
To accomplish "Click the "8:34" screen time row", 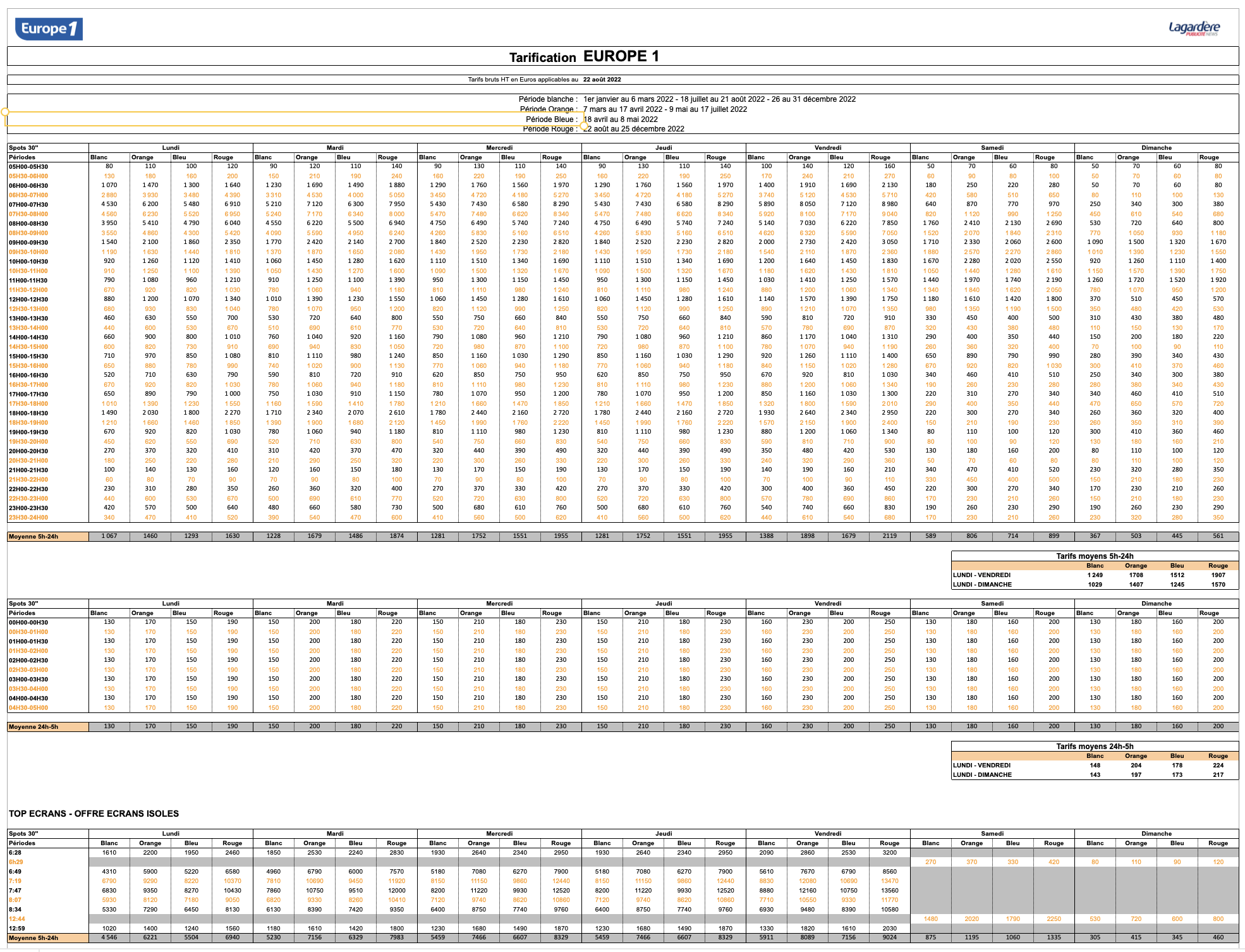I will point(15,910).
